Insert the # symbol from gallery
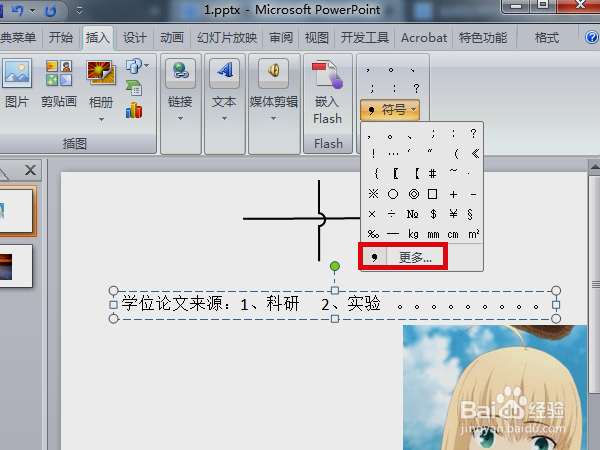Screen dimensions: 600x450 point(432,174)
